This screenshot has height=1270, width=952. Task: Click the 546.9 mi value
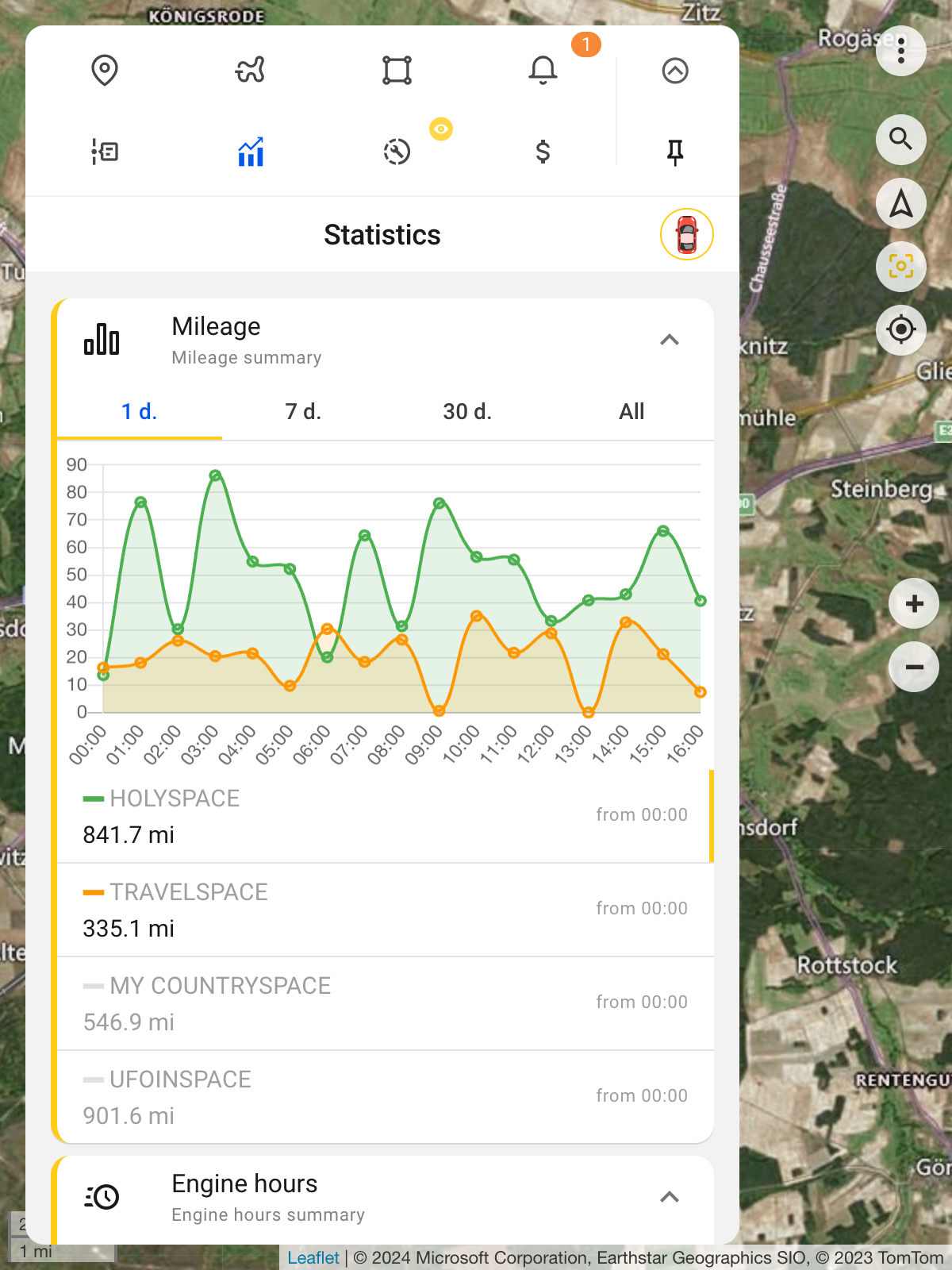[129, 1022]
